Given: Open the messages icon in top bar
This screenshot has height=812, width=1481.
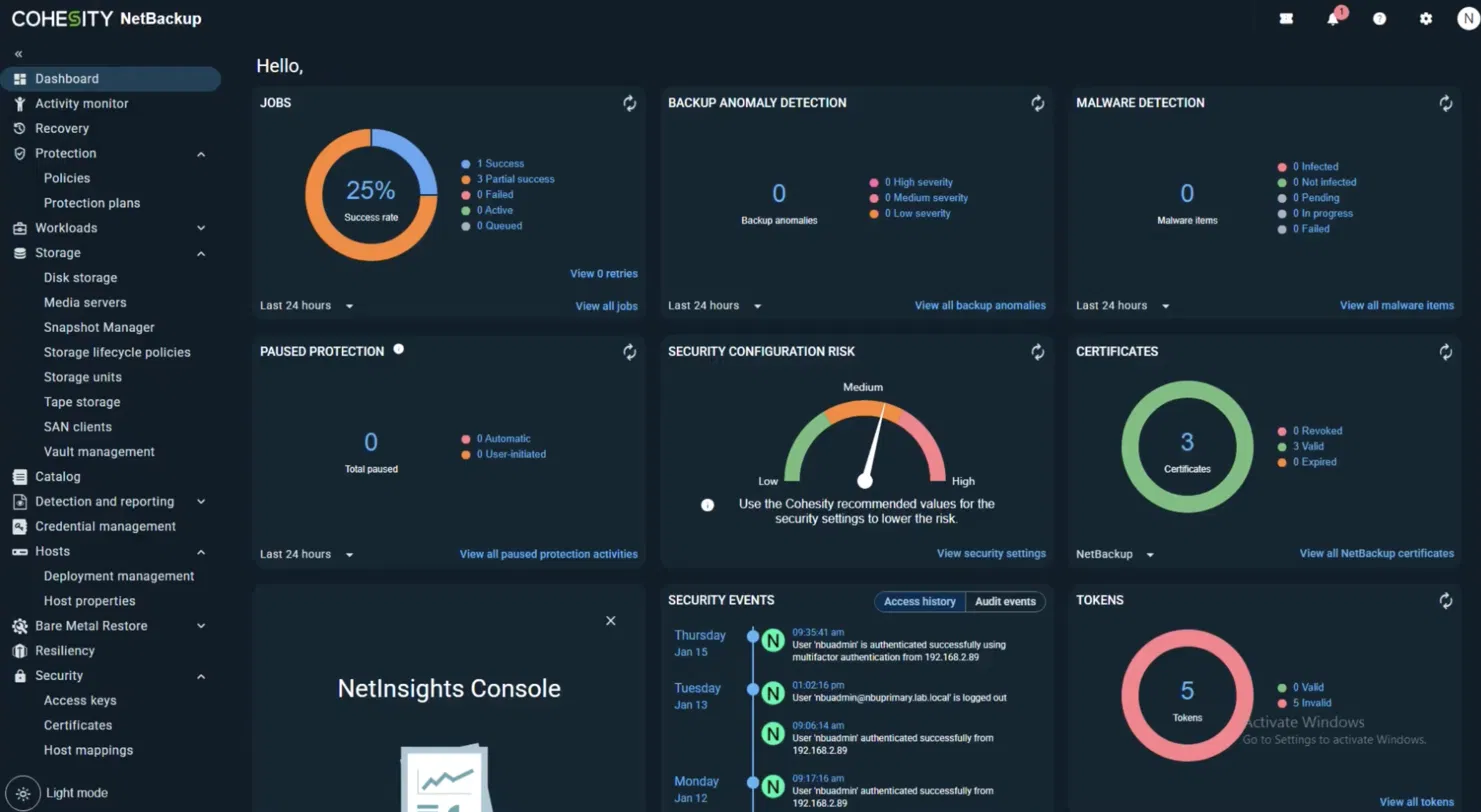Looking at the screenshot, I should coord(1286,19).
